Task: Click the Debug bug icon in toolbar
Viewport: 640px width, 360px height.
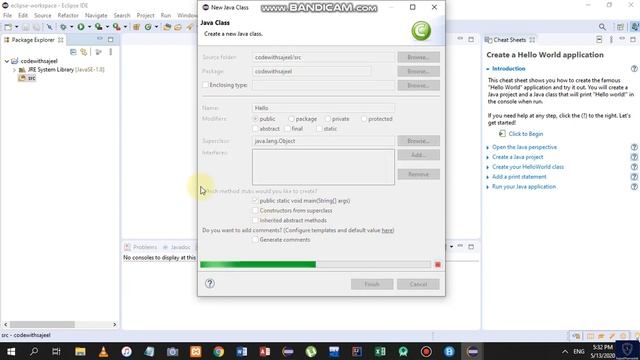Action: [x=63, y=27]
